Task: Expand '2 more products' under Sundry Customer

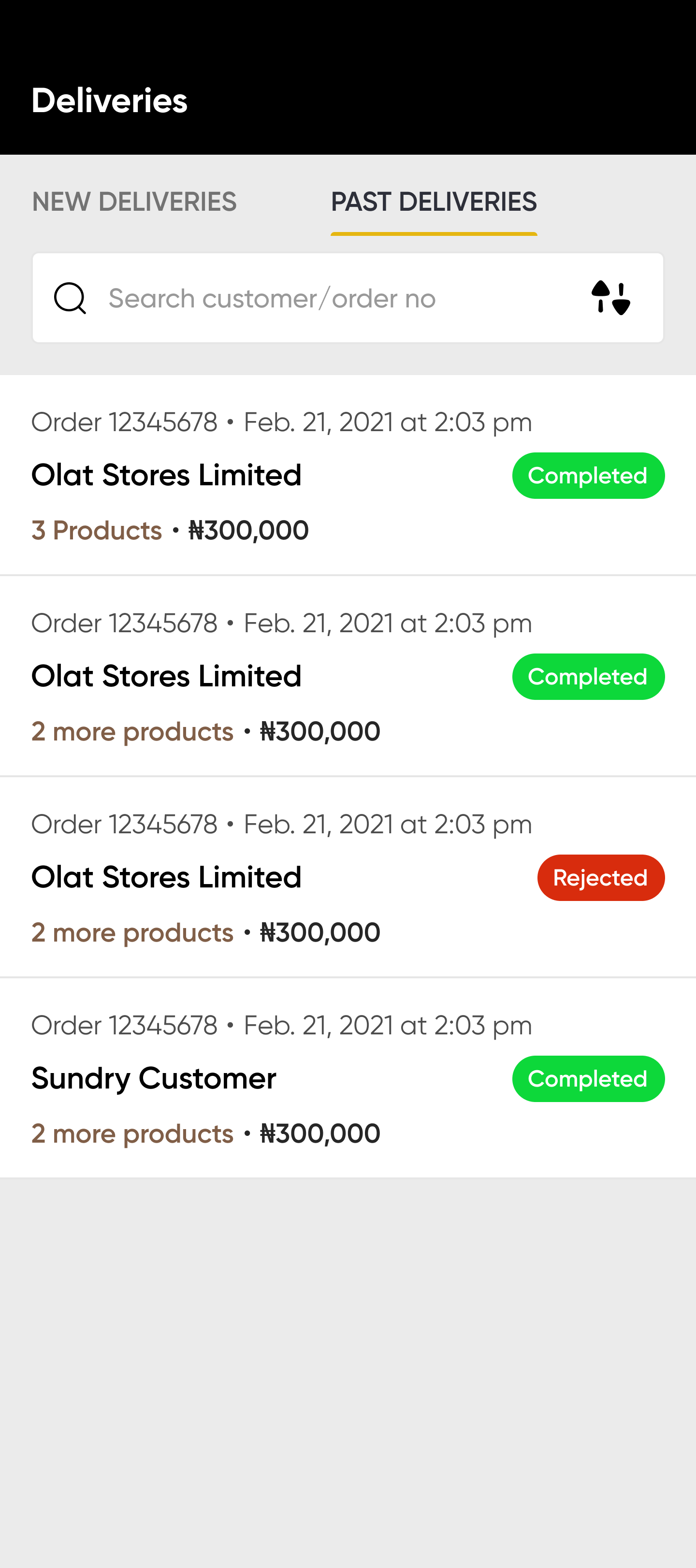Action: coord(133,1133)
